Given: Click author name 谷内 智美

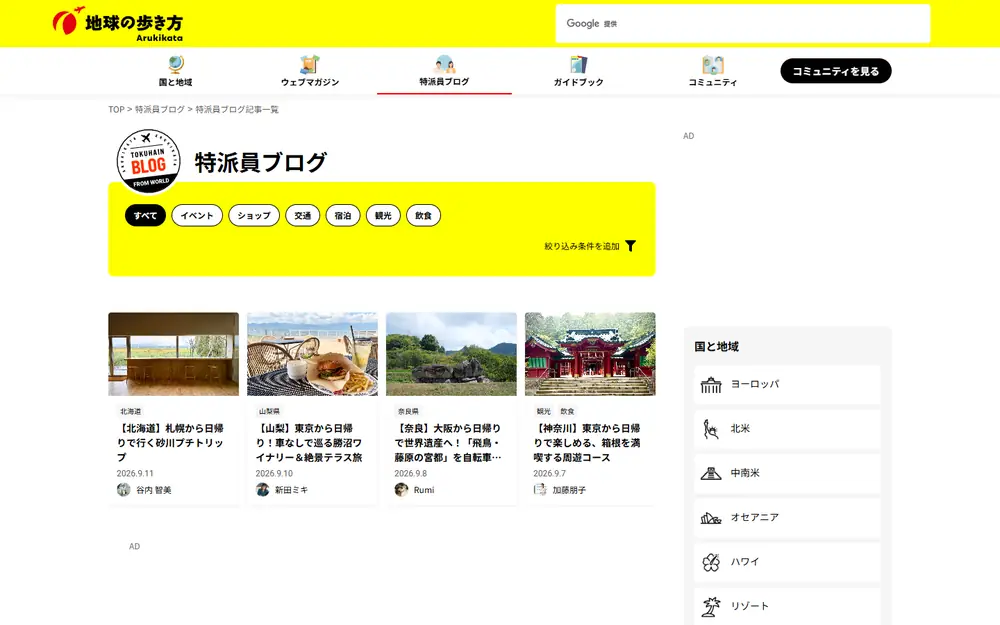Looking at the screenshot, I should pyautogui.click(x=154, y=490).
